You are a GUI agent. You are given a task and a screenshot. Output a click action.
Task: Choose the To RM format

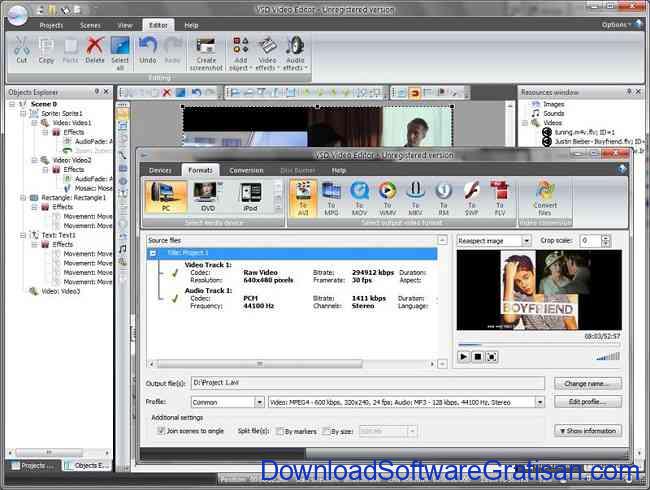[x=443, y=198]
